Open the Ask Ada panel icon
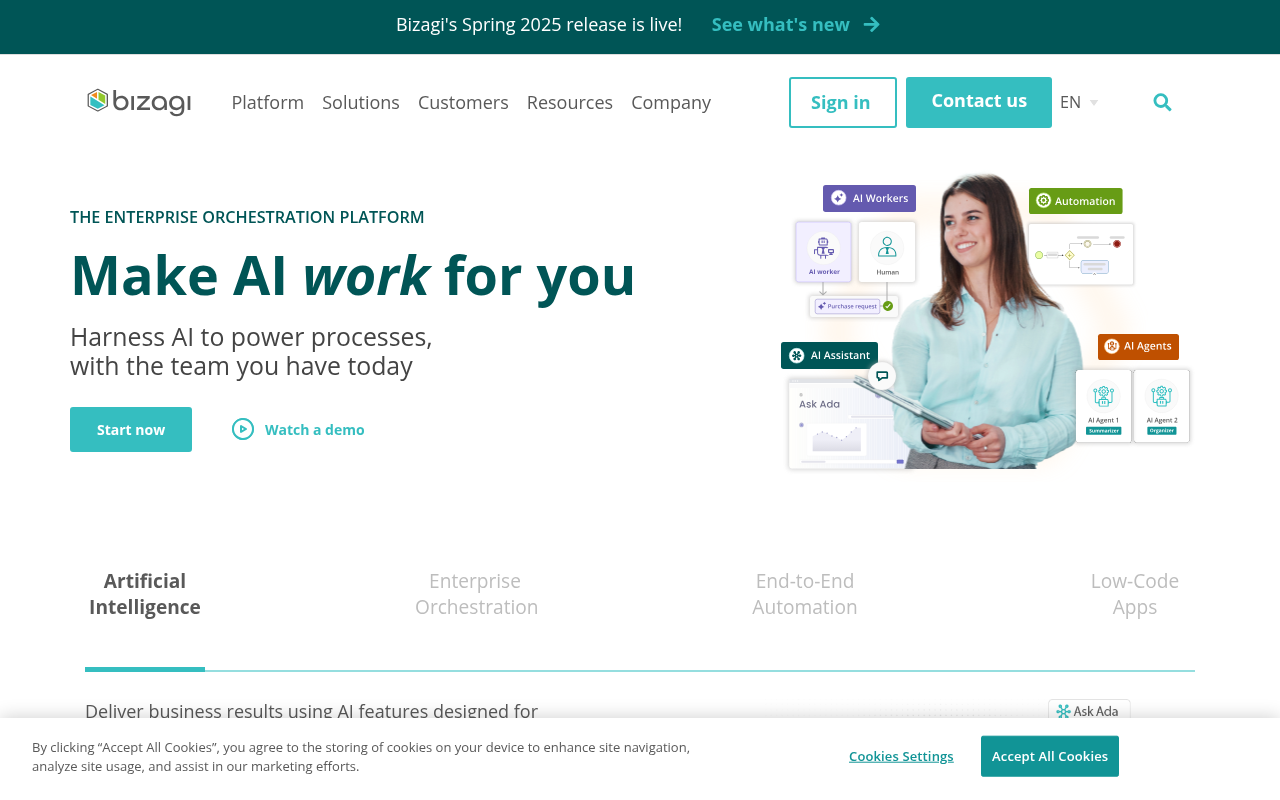 1063,711
